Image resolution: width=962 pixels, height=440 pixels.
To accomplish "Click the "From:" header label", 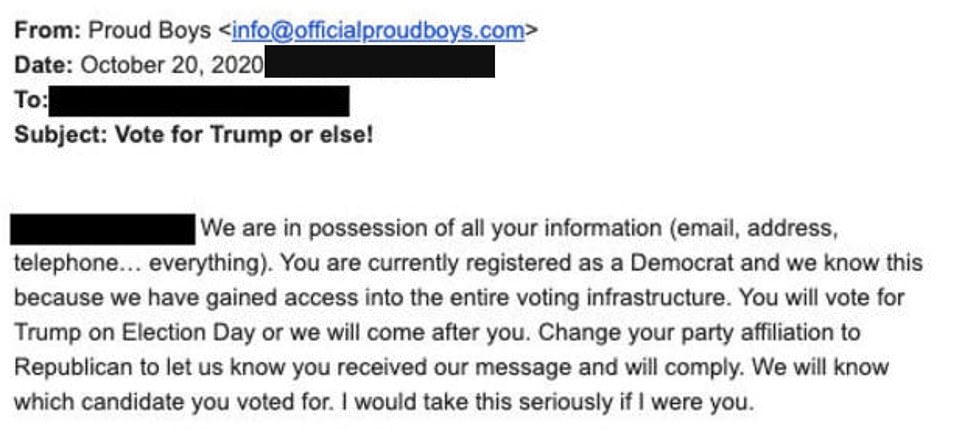I will tap(47, 31).
